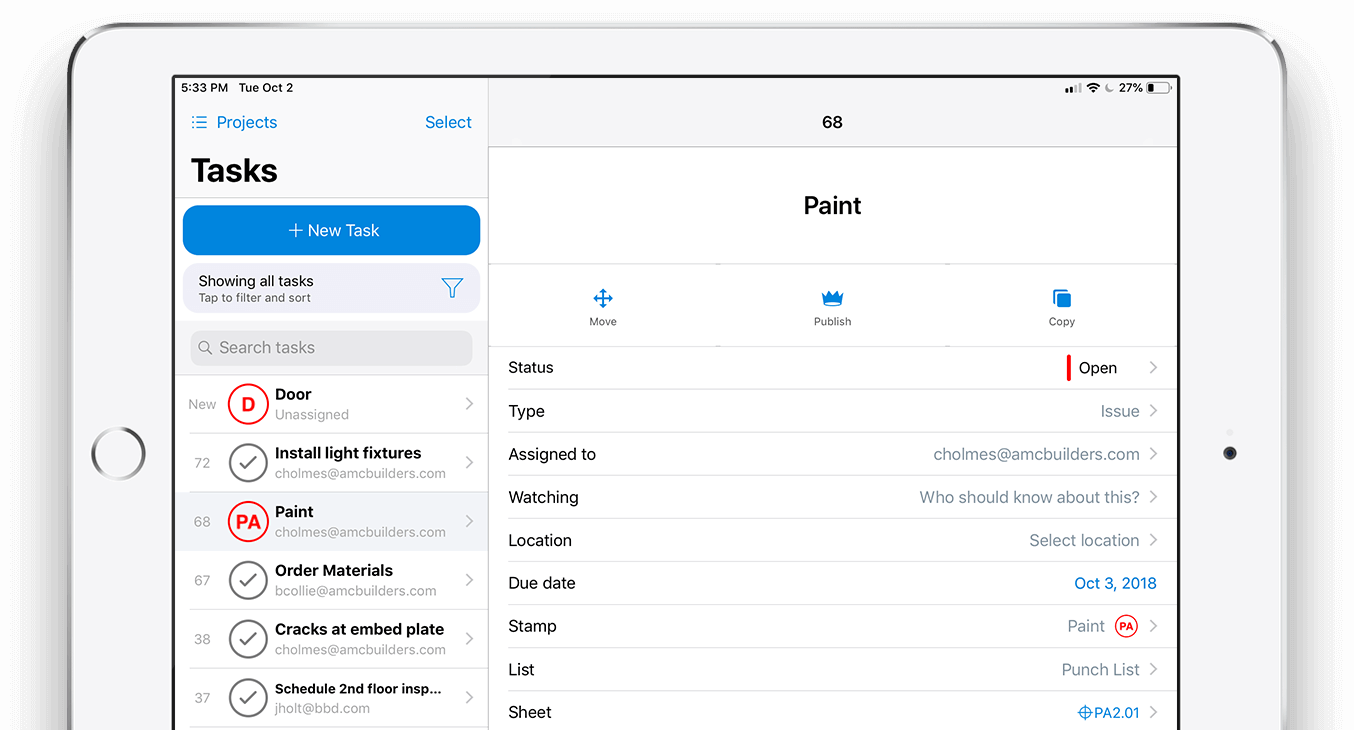Tap the red D stamp on Door task
This screenshot has width=1354, height=730.
248,404
